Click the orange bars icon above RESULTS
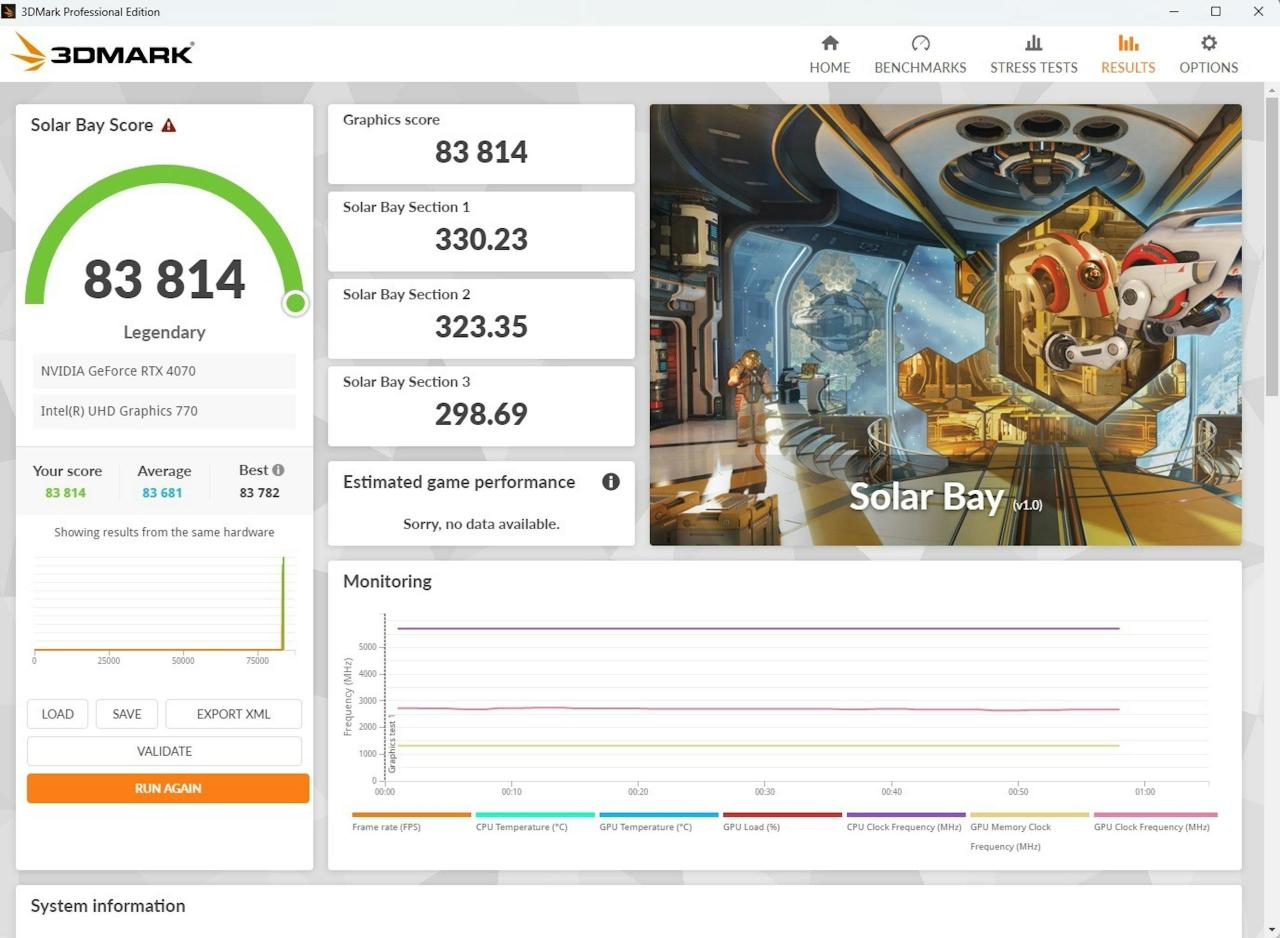Viewport: 1280px width, 938px height. pyautogui.click(x=1128, y=43)
